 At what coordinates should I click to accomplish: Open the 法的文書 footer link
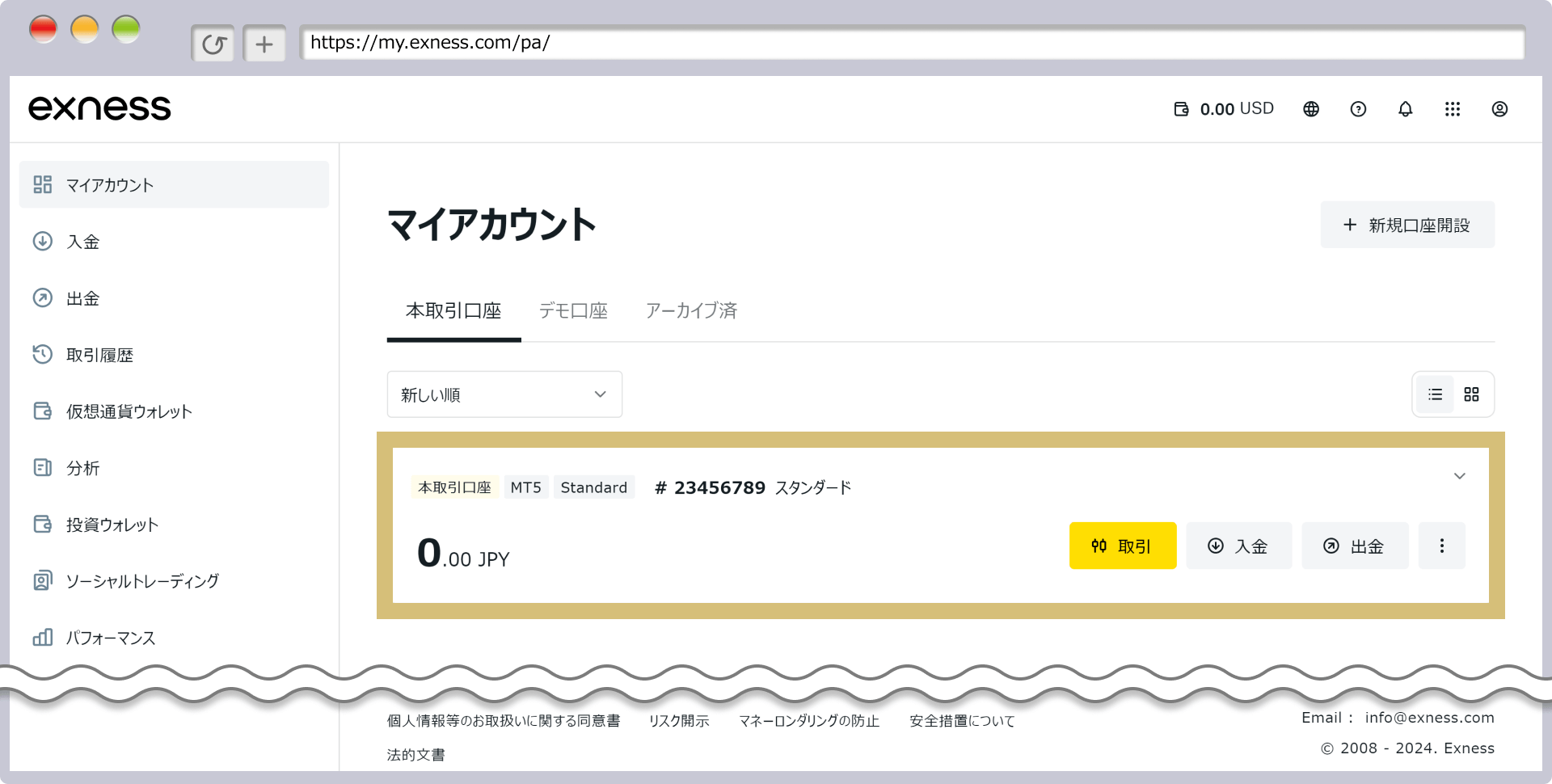point(415,755)
